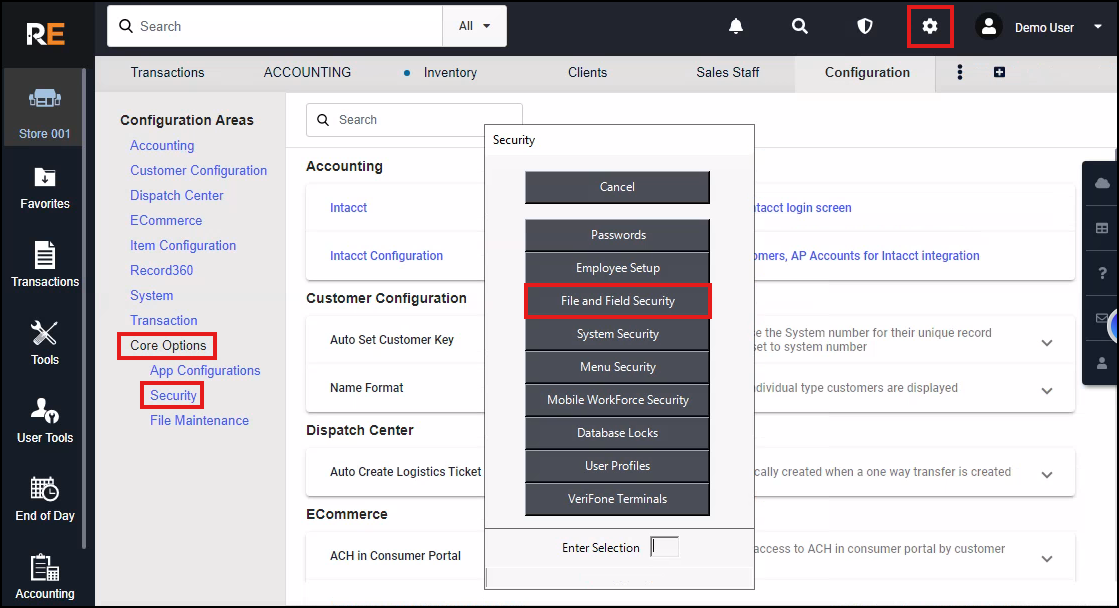Expand the Name Format setting row
Viewport: 1119px width, 608px height.
1047,391
